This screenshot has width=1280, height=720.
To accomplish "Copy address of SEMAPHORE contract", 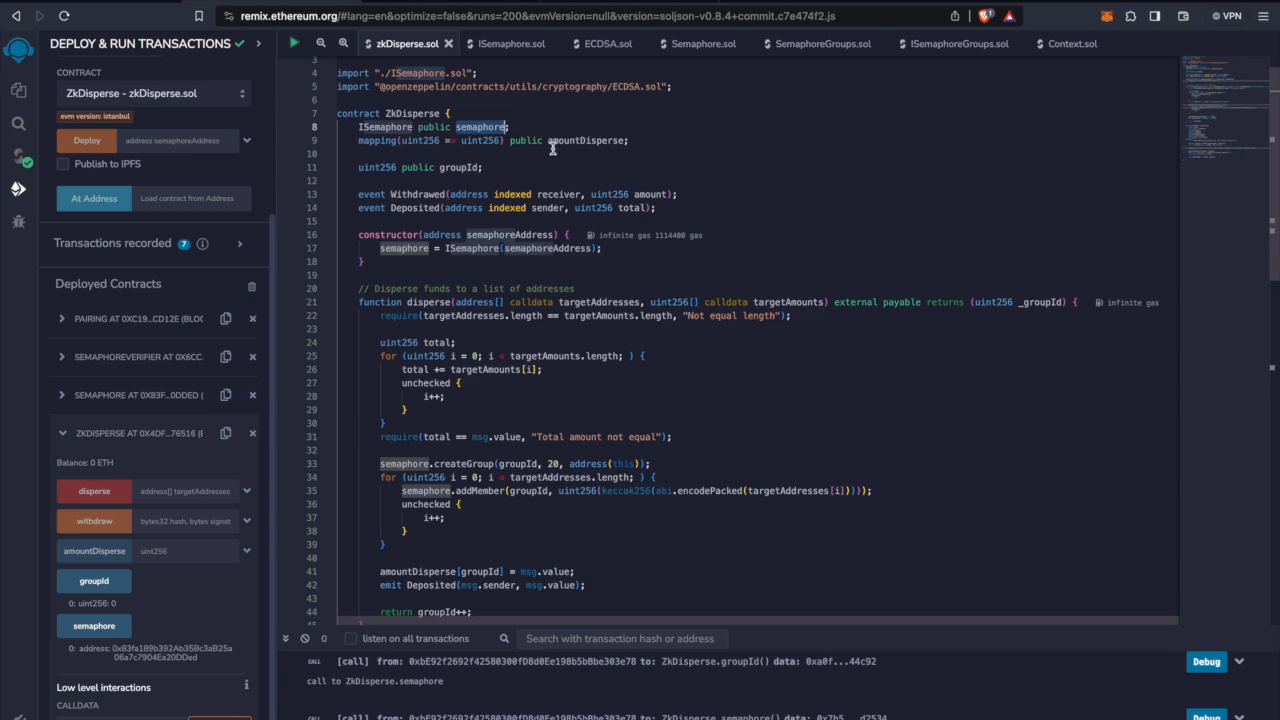I will point(226,395).
